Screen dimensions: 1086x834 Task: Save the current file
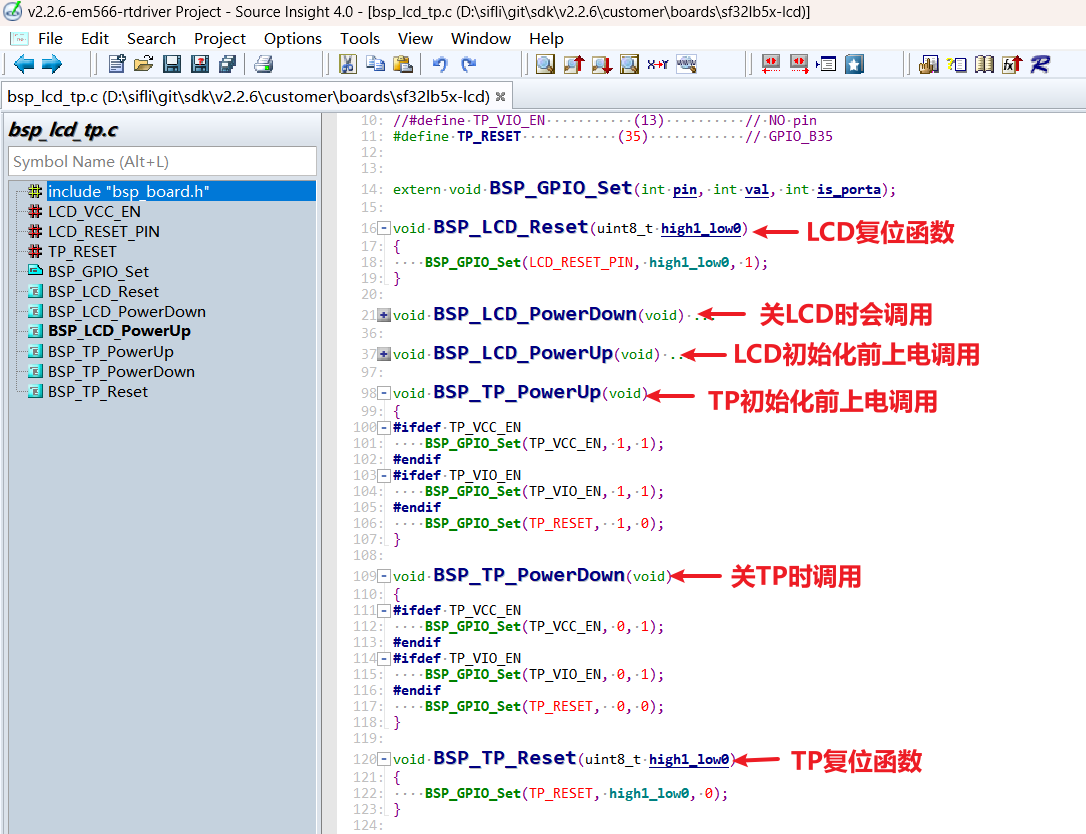172,64
